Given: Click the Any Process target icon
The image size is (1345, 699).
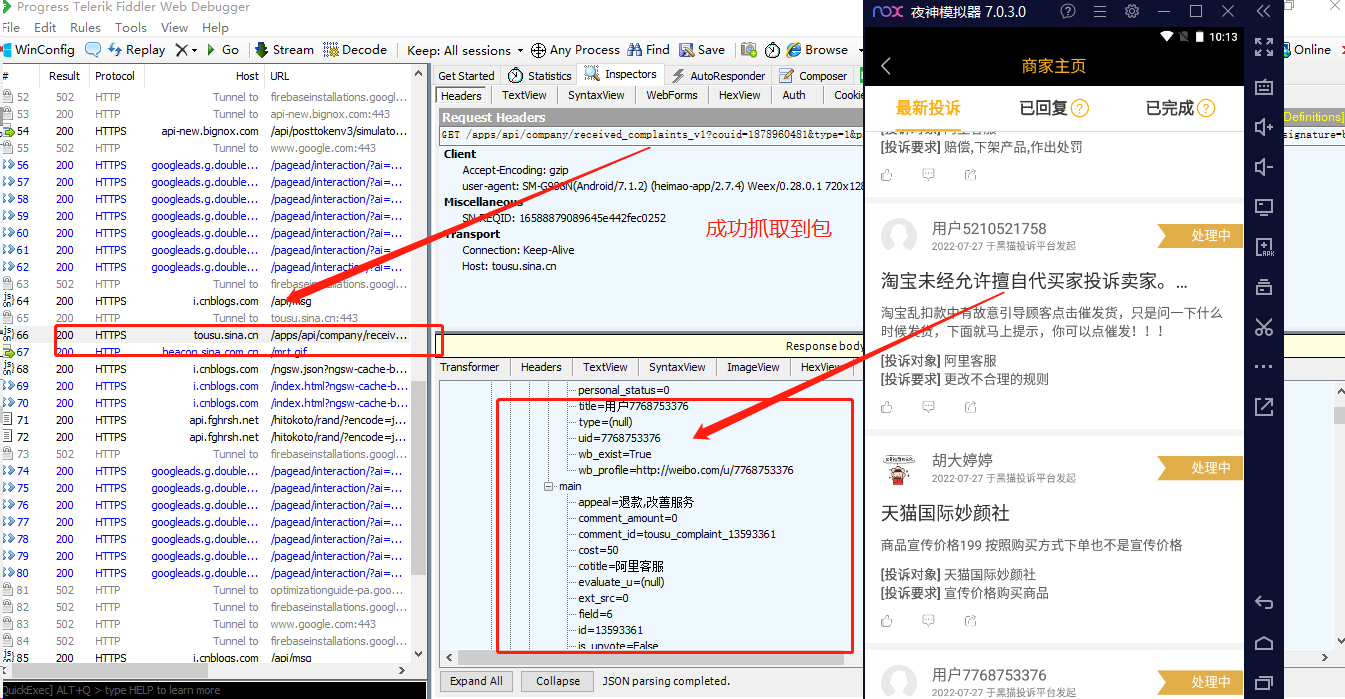Looking at the screenshot, I should (538, 50).
